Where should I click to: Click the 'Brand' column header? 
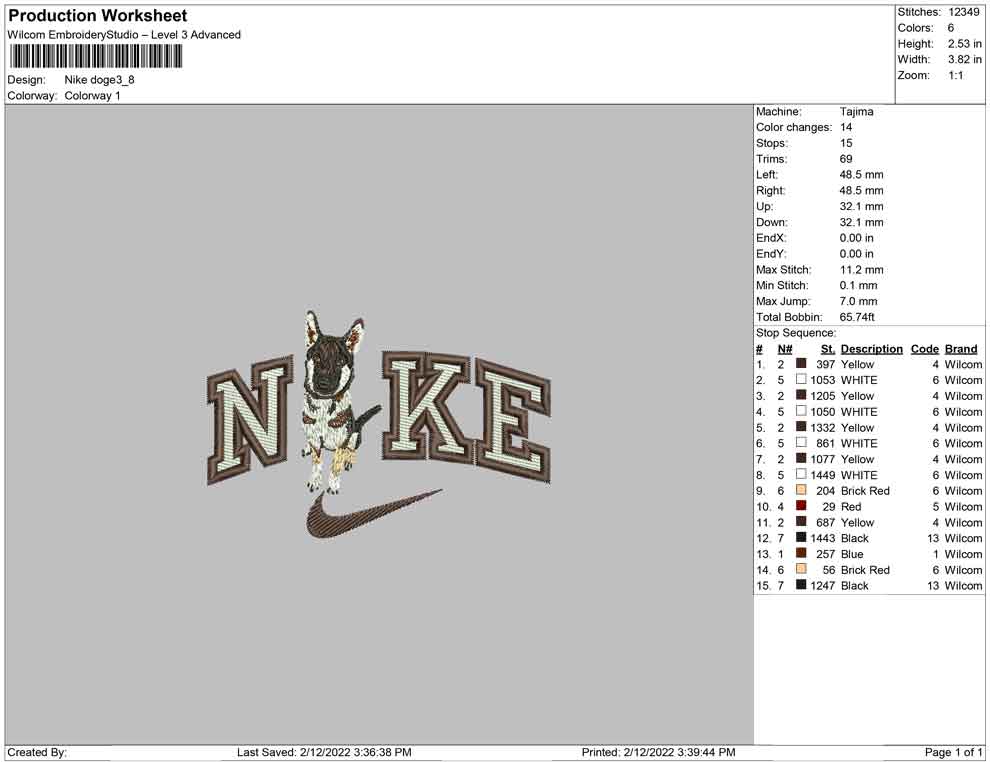coord(961,349)
